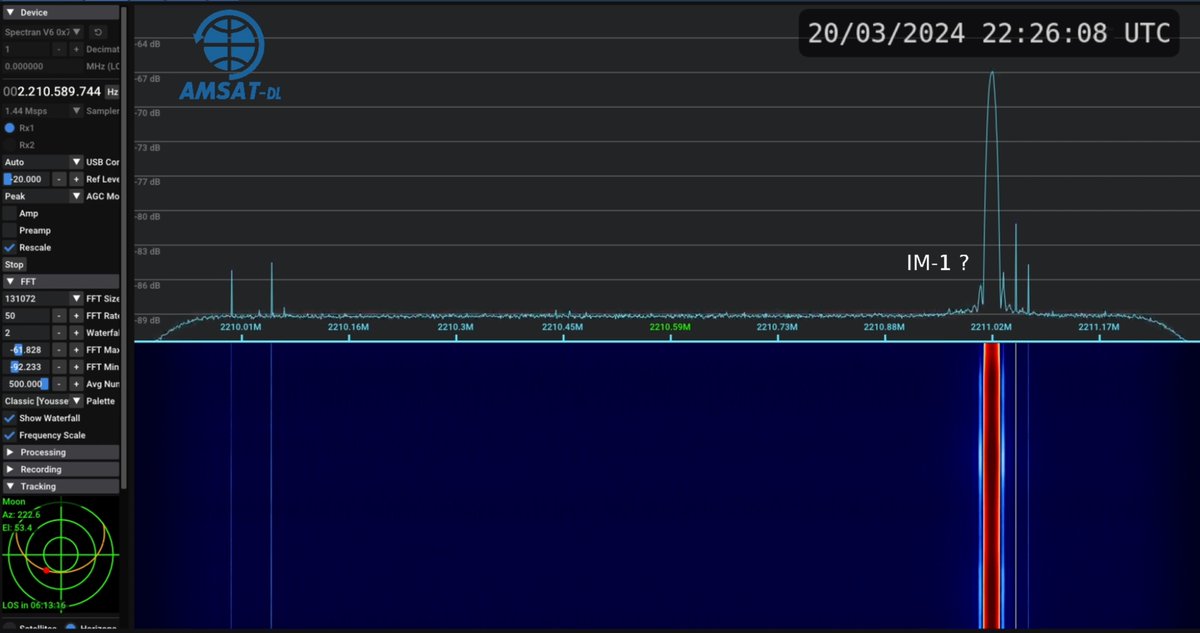The height and width of the screenshot is (633, 1200).
Task: Click the 2210.01M frequency label
Action: [240, 326]
